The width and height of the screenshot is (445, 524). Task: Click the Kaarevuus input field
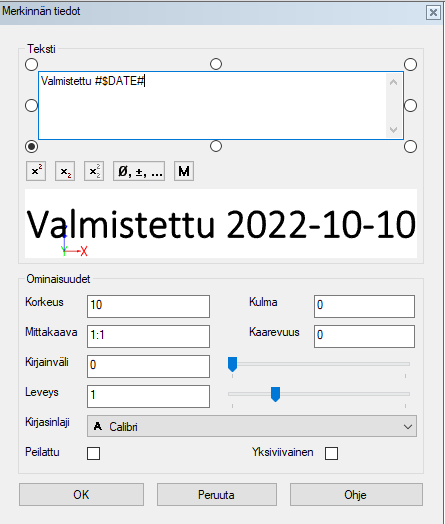coord(364,336)
